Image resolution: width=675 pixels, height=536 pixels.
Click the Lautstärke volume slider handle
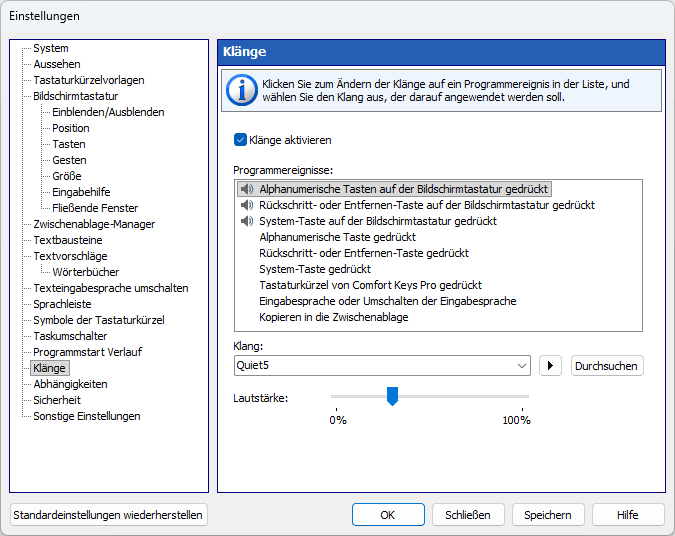tap(392, 396)
